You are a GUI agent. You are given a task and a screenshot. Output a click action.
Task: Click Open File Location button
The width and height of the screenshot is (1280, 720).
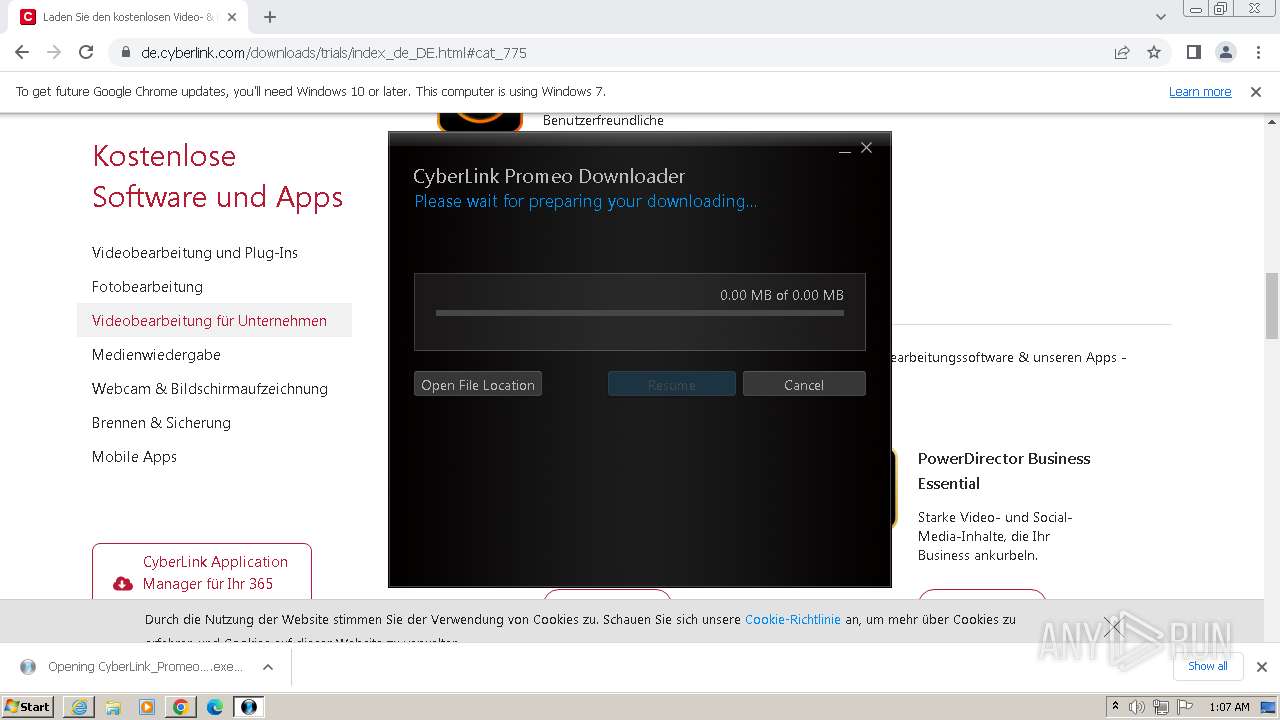tap(478, 384)
